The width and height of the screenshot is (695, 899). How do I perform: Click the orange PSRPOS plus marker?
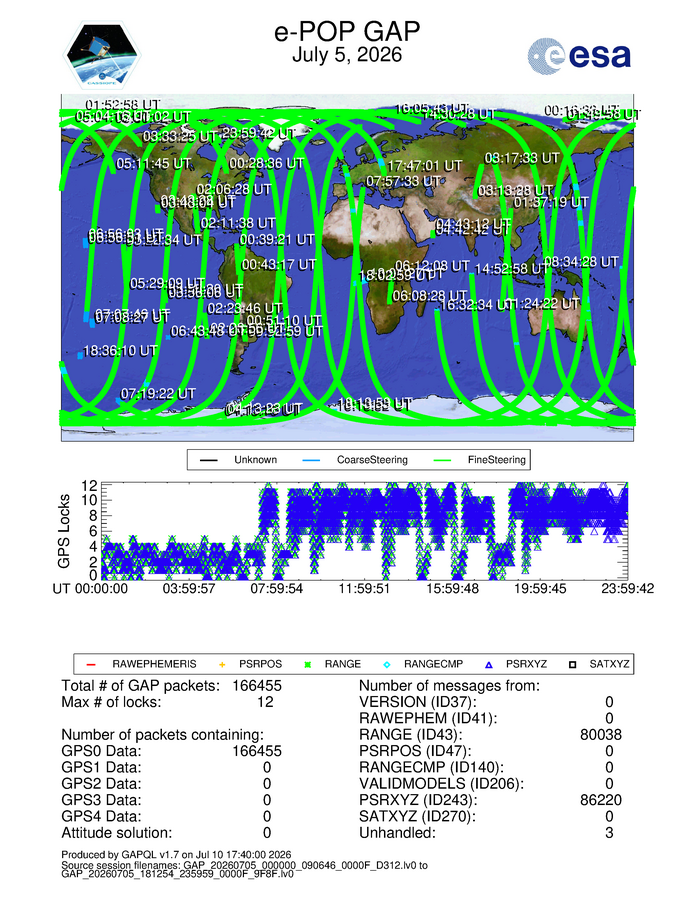222,665
